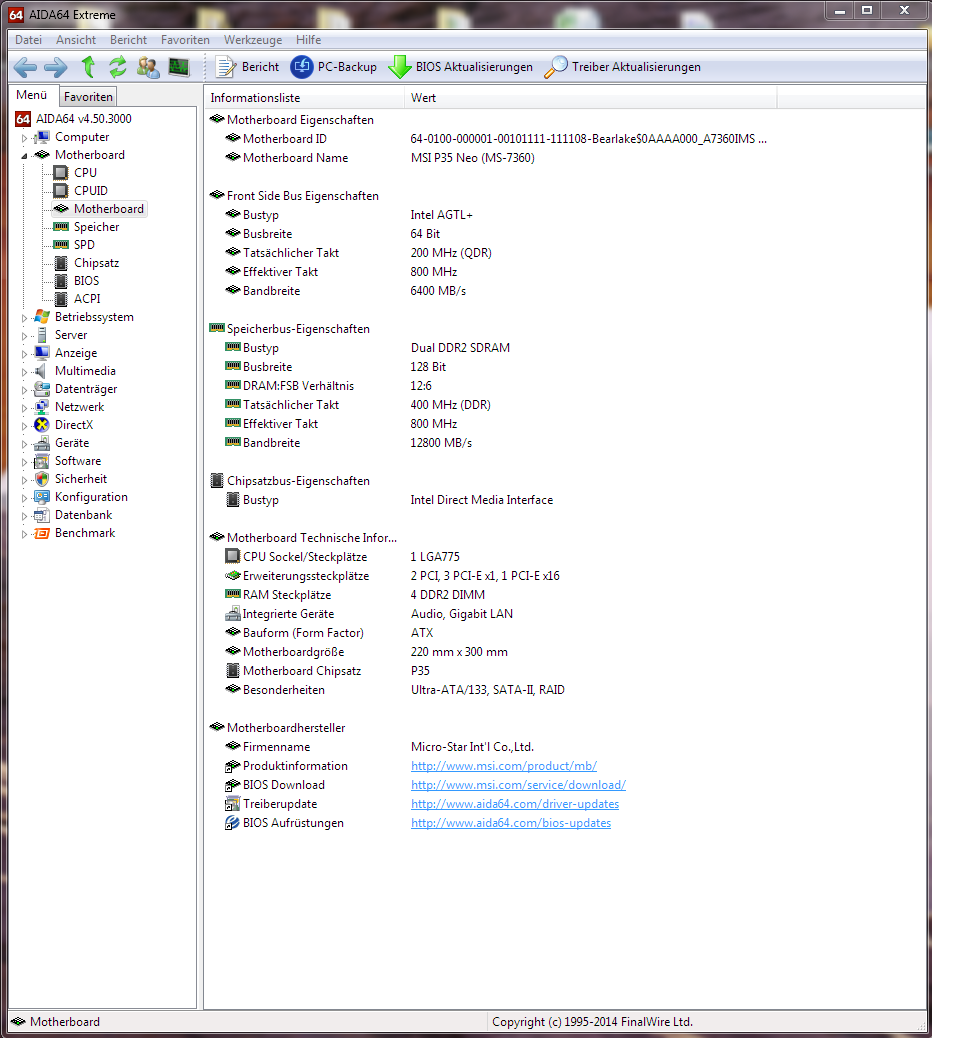Click the Benchmark tree icon
The height and width of the screenshot is (1038, 964).
pos(42,533)
